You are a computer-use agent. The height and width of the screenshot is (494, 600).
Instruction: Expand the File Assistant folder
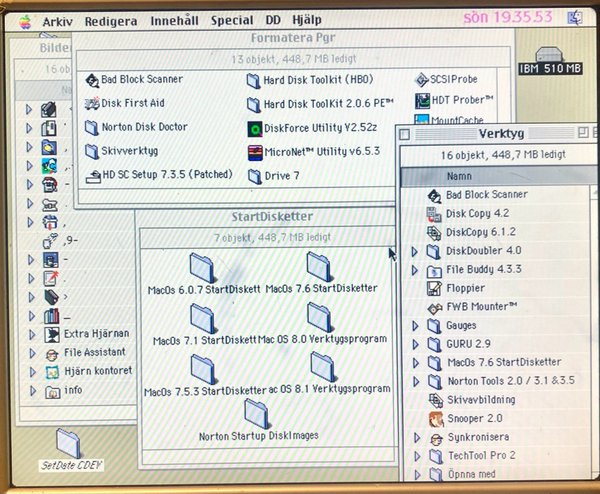pyautogui.click(x=33, y=353)
